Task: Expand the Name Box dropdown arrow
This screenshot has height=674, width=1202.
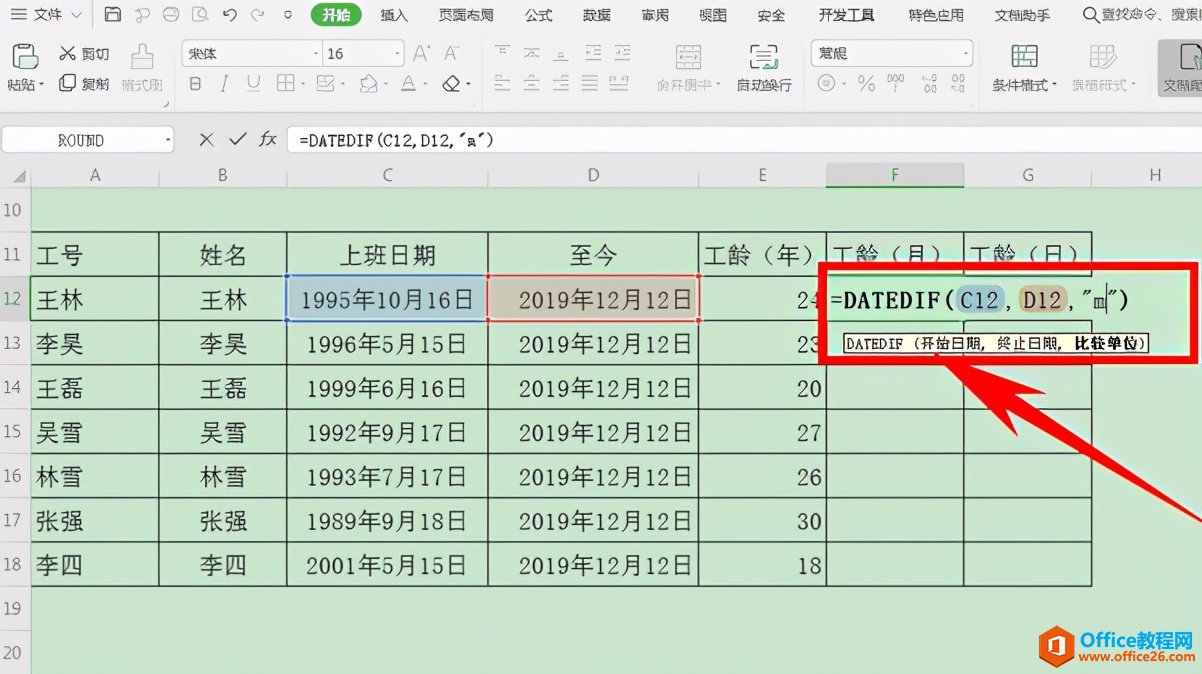Action: 166,140
